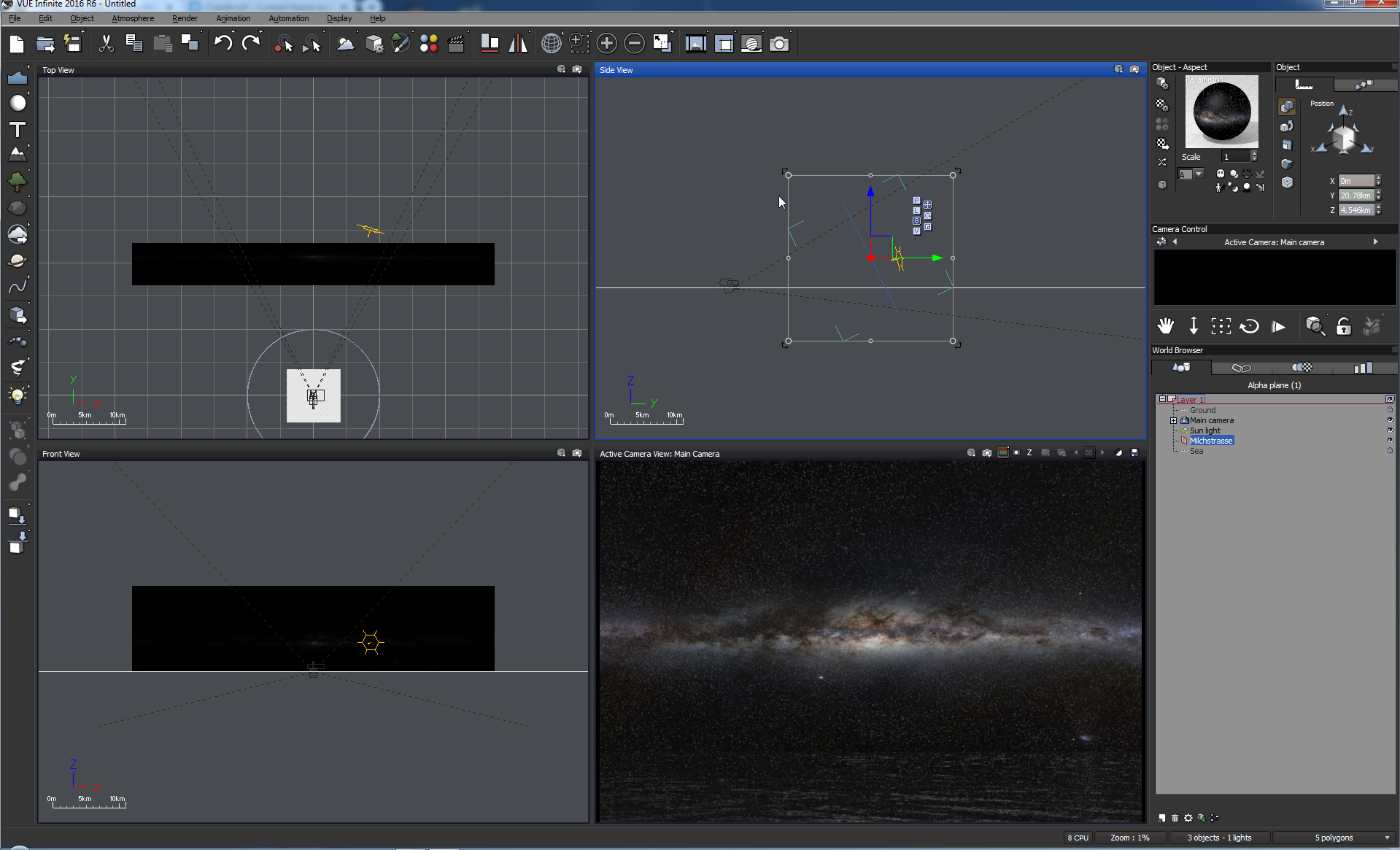The width and height of the screenshot is (1400, 850).
Task: Select the terrain mountain tool
Action: (x=17, y=155)
